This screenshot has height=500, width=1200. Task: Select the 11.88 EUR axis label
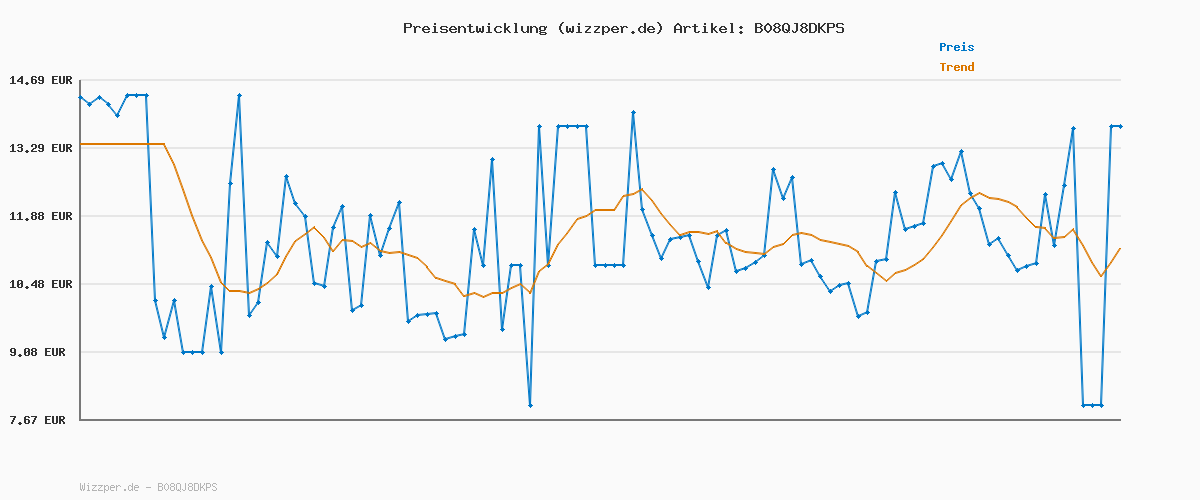[x=41, y=216]
